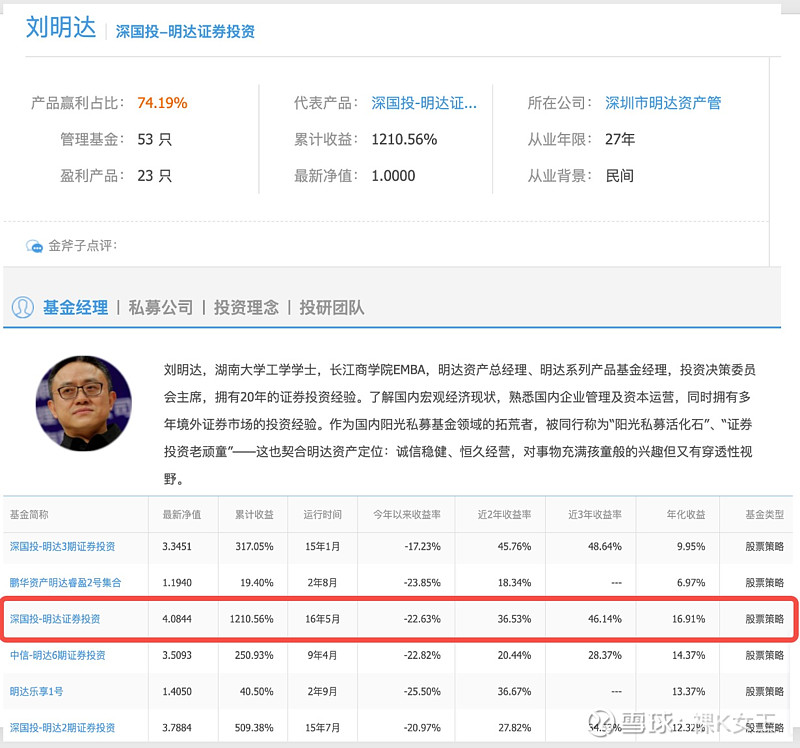The height and width of the screenshot is (748, 800).
Task: Click the 250.93% cumulative return cell
Action: (x=254, y=655)
